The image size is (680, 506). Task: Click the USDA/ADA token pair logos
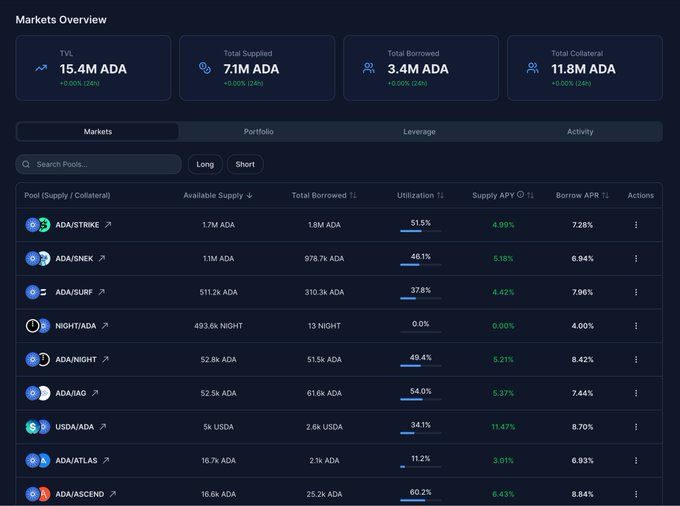point(38,427)
